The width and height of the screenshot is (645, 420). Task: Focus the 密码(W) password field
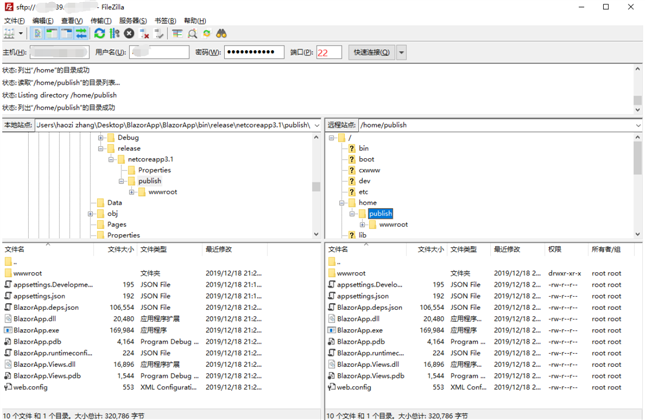click(254, 52)
